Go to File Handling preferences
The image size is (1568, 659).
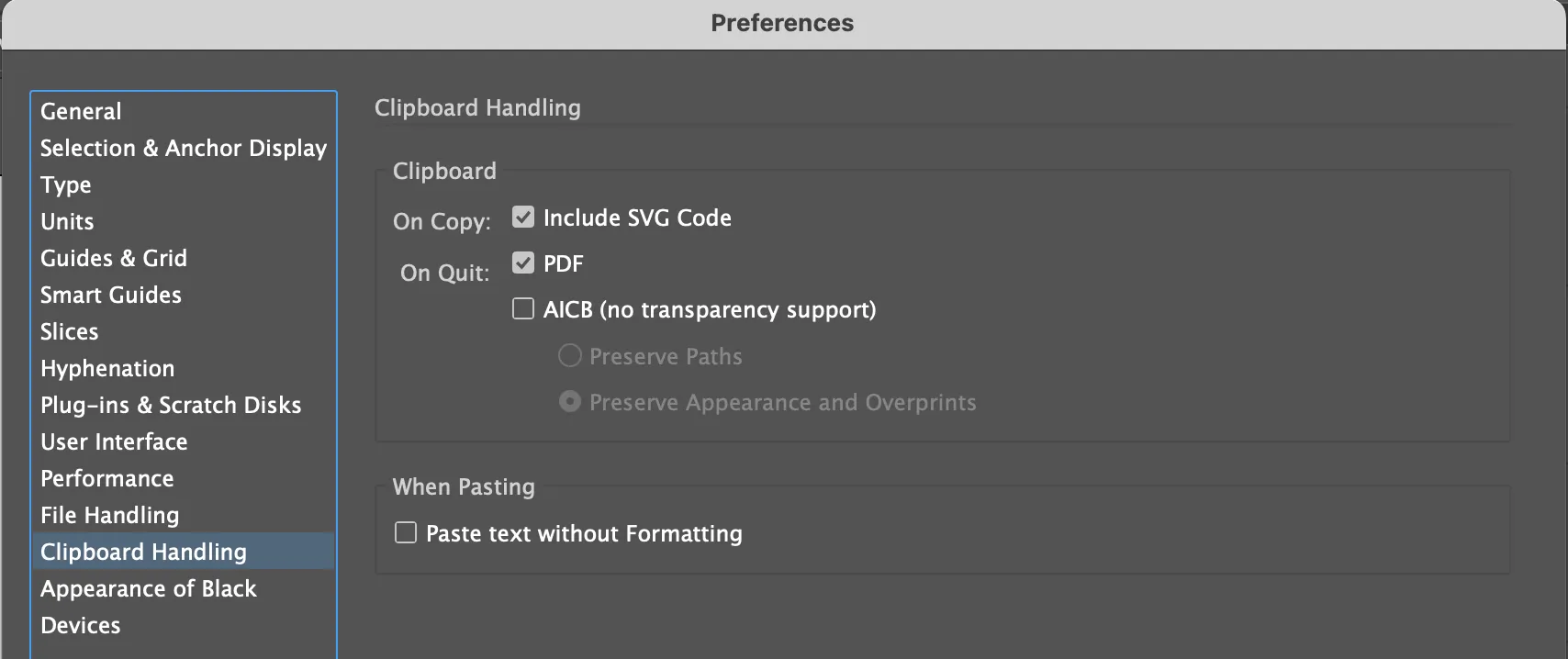tap(110, 515)
